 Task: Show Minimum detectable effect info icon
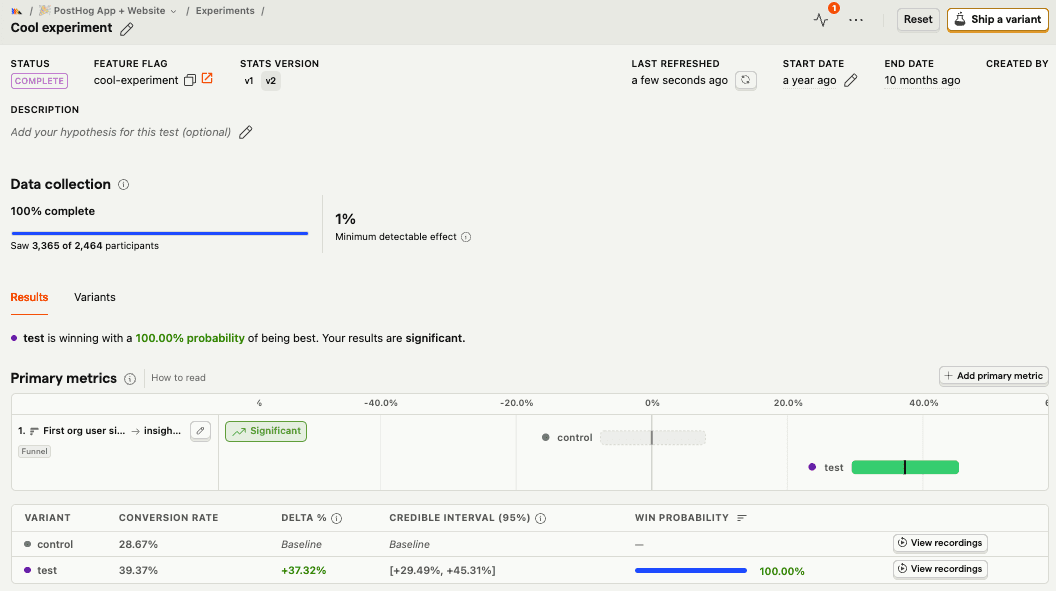coord(466,237)
